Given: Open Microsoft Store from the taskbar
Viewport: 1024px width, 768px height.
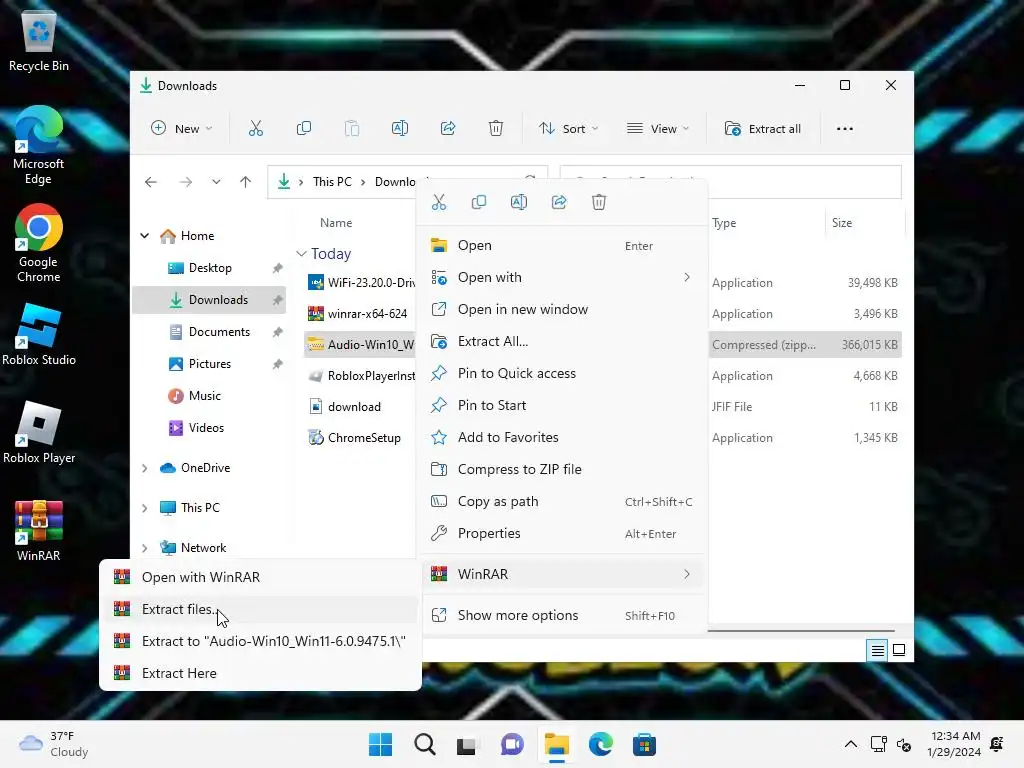Looking at the screenshot, I should 644,744.
